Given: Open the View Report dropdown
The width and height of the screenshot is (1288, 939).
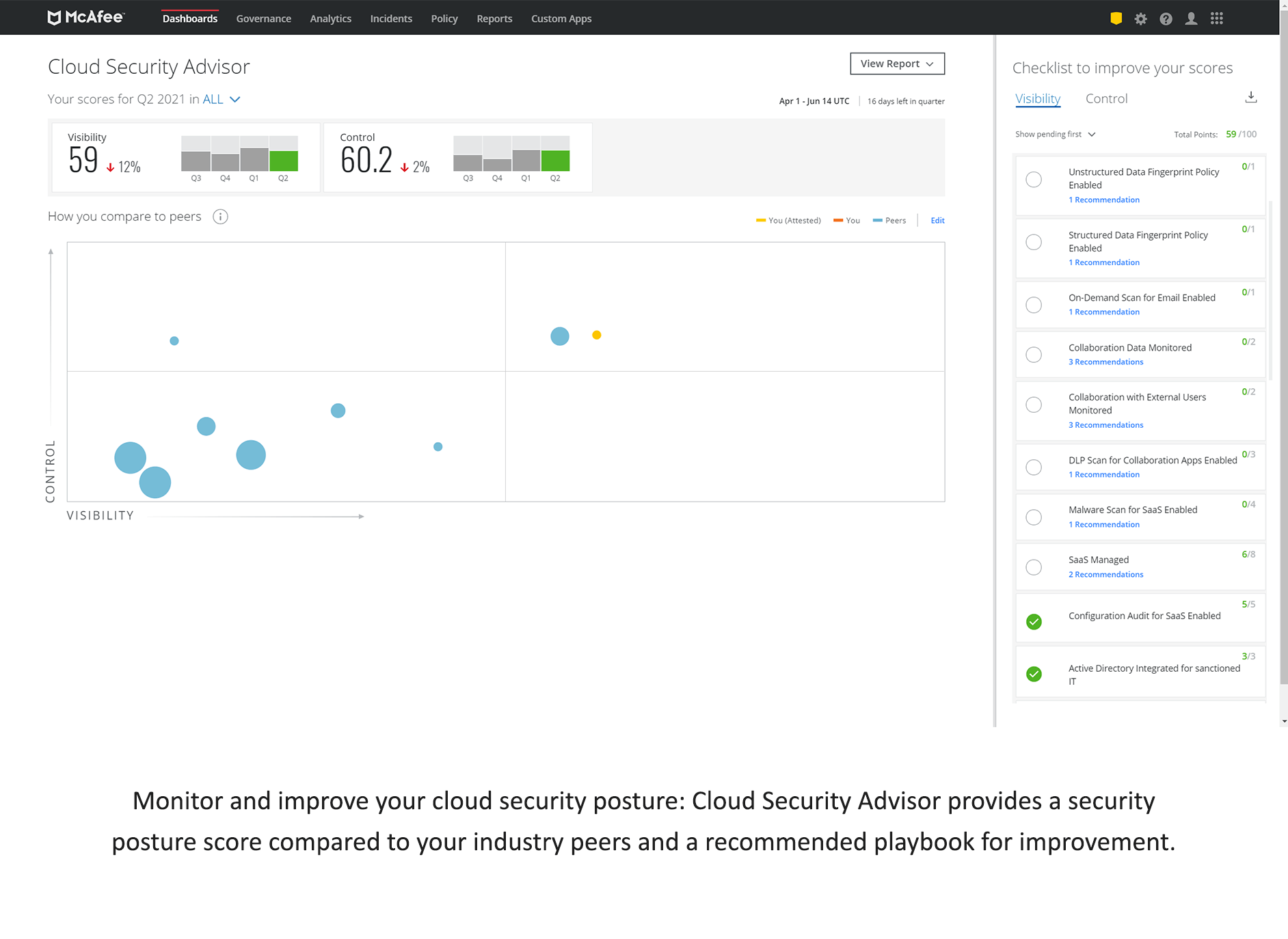Looking at the screenshot, I should [x=897, y=64].
